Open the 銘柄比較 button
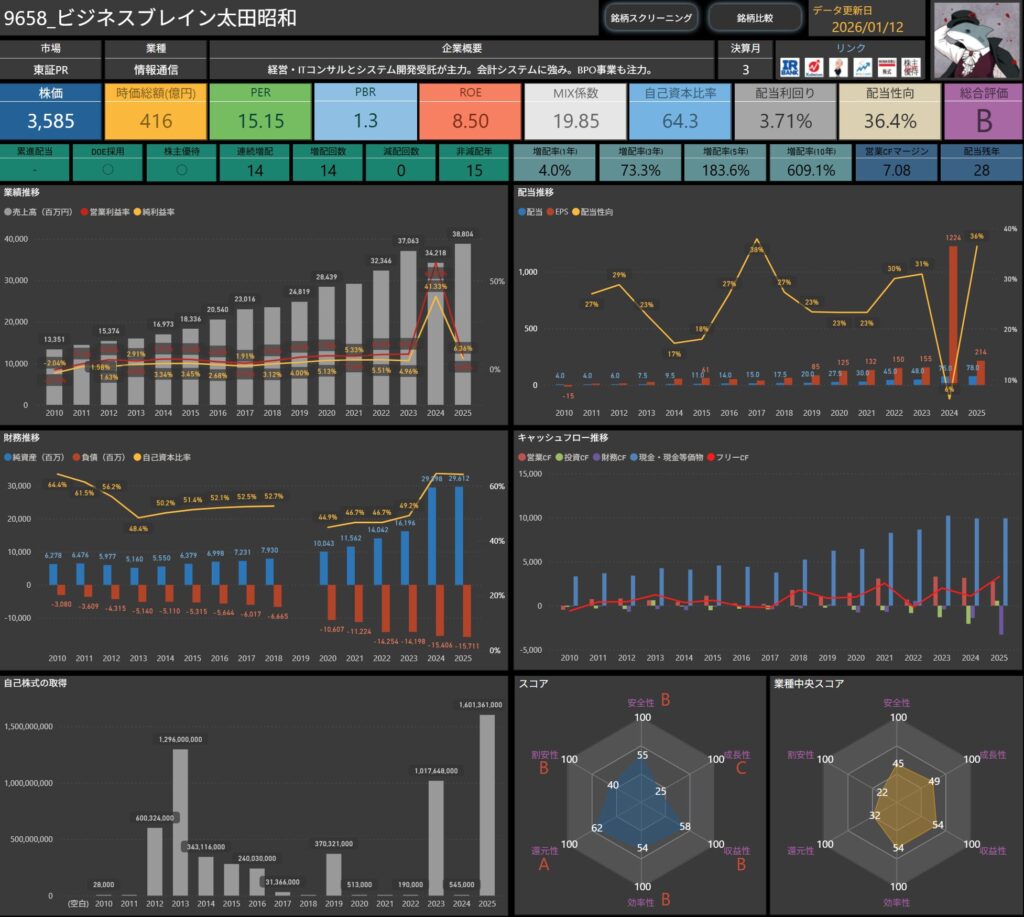The image size is (1024, 917). [754, 18]
